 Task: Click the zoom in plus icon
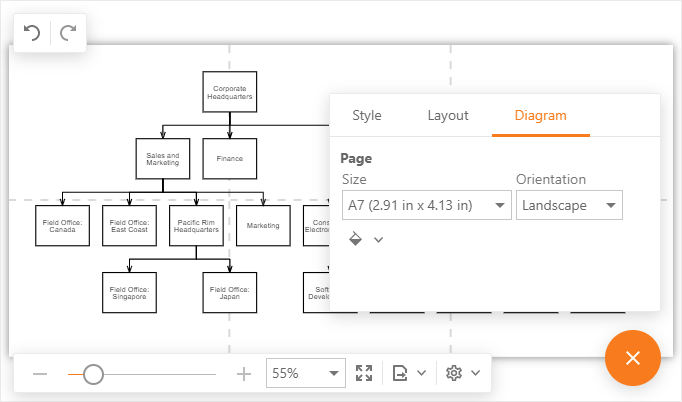[244, 374]
